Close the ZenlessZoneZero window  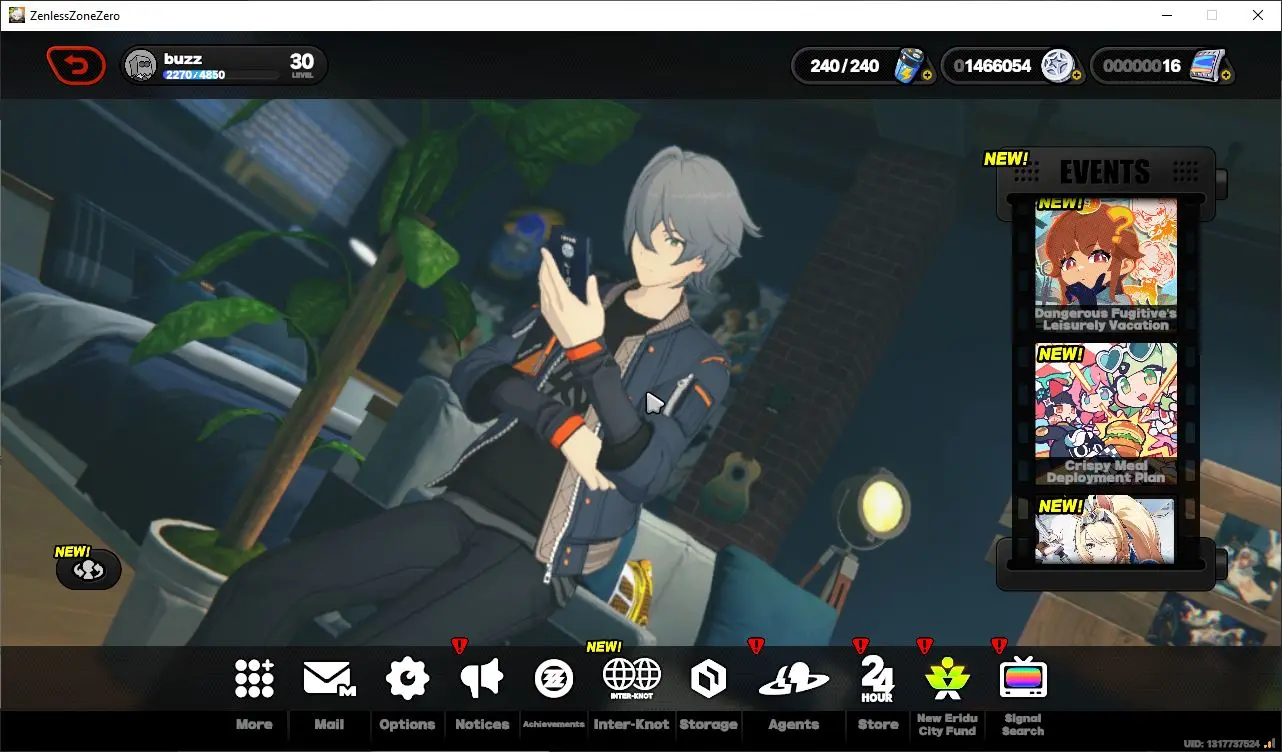(1259, 15)
